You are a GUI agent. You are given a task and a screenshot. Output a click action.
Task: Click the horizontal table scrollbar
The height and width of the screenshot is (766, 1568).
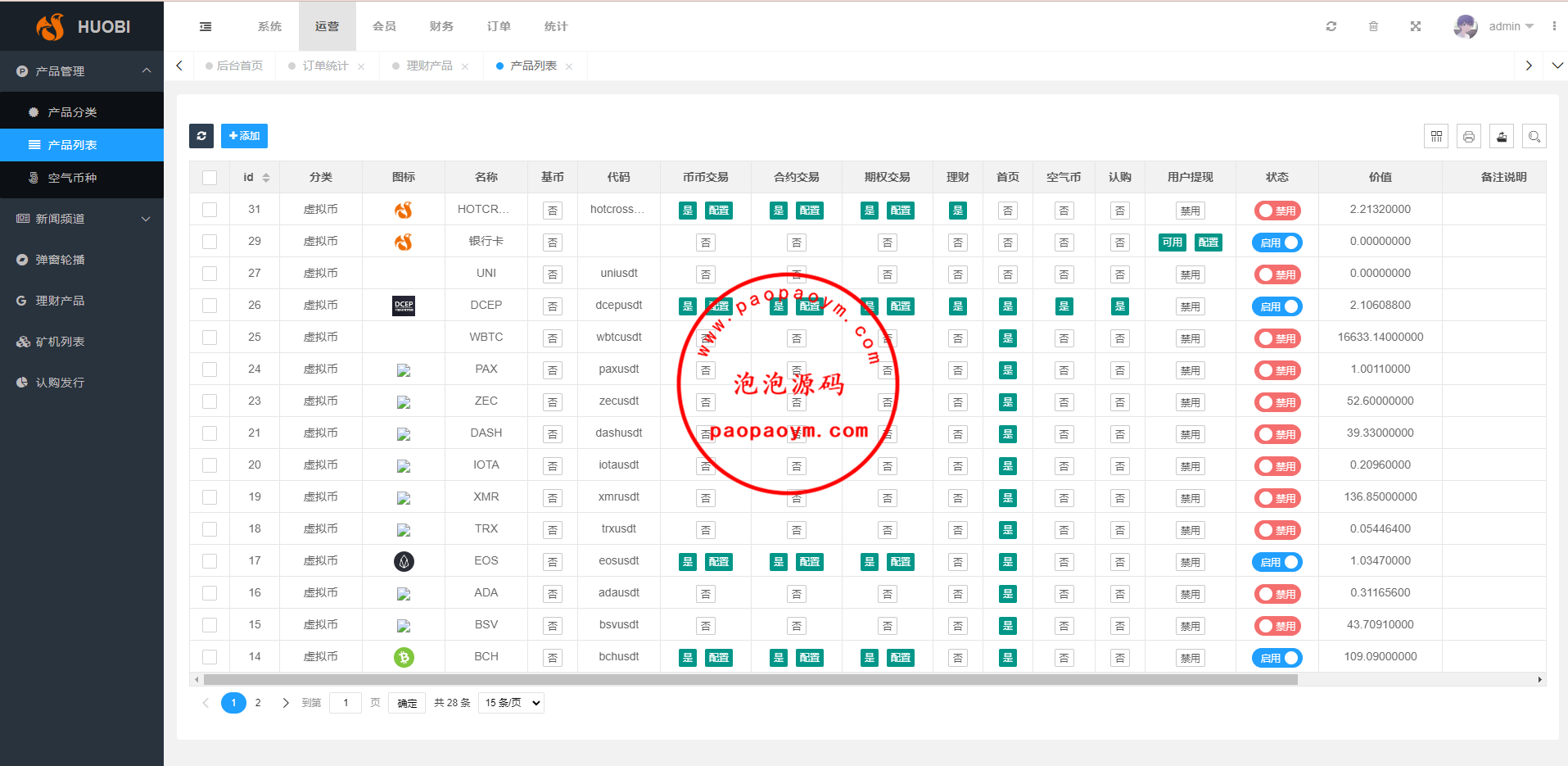tap(751, 679)
